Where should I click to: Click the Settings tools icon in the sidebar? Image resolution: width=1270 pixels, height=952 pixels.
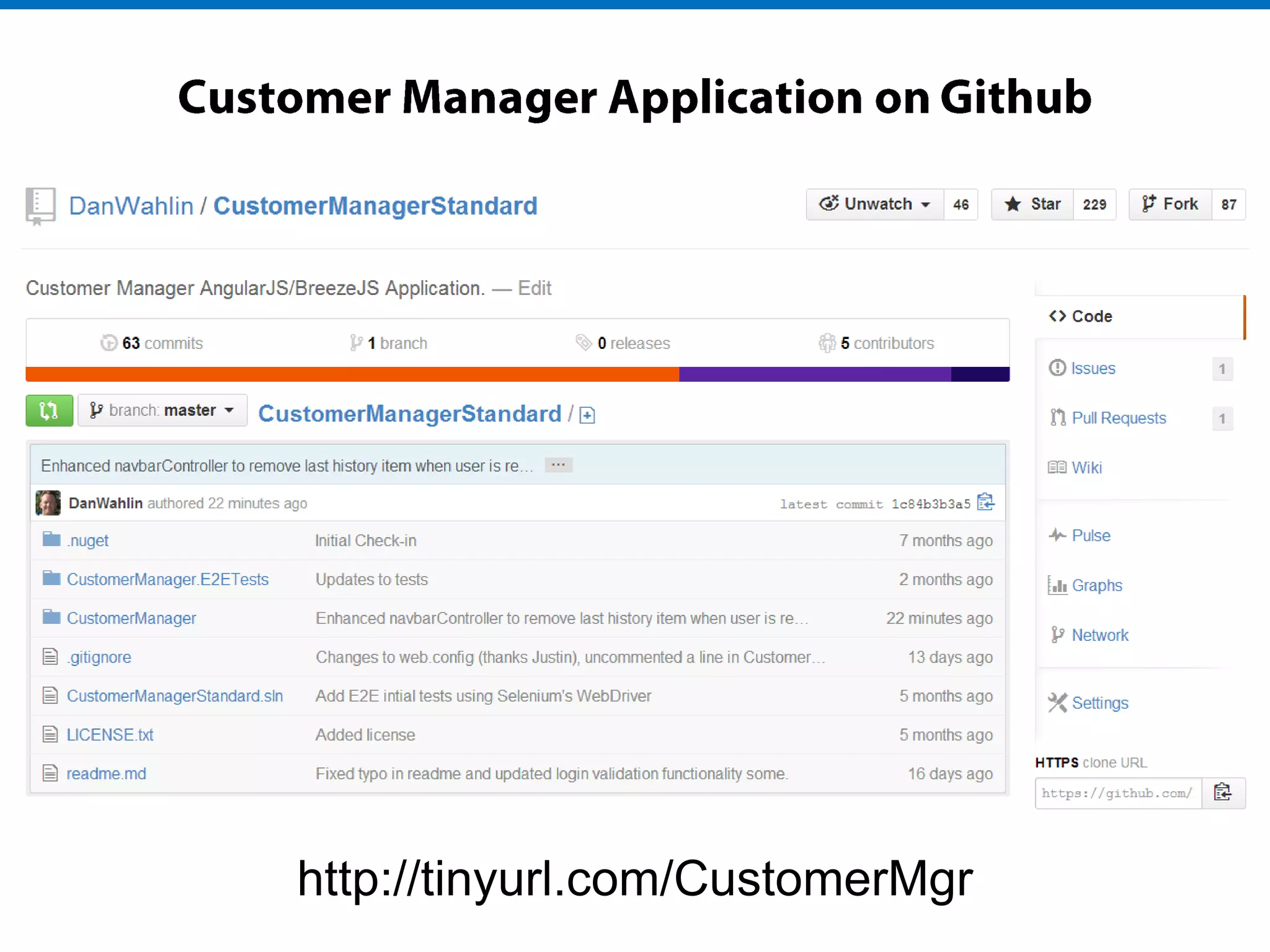[x=1057, y=702]
